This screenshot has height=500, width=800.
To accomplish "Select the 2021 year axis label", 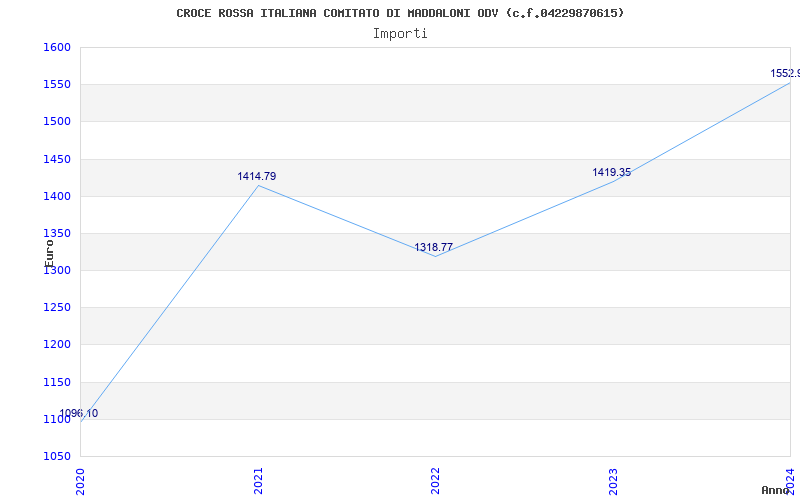I will pos(258,481).
